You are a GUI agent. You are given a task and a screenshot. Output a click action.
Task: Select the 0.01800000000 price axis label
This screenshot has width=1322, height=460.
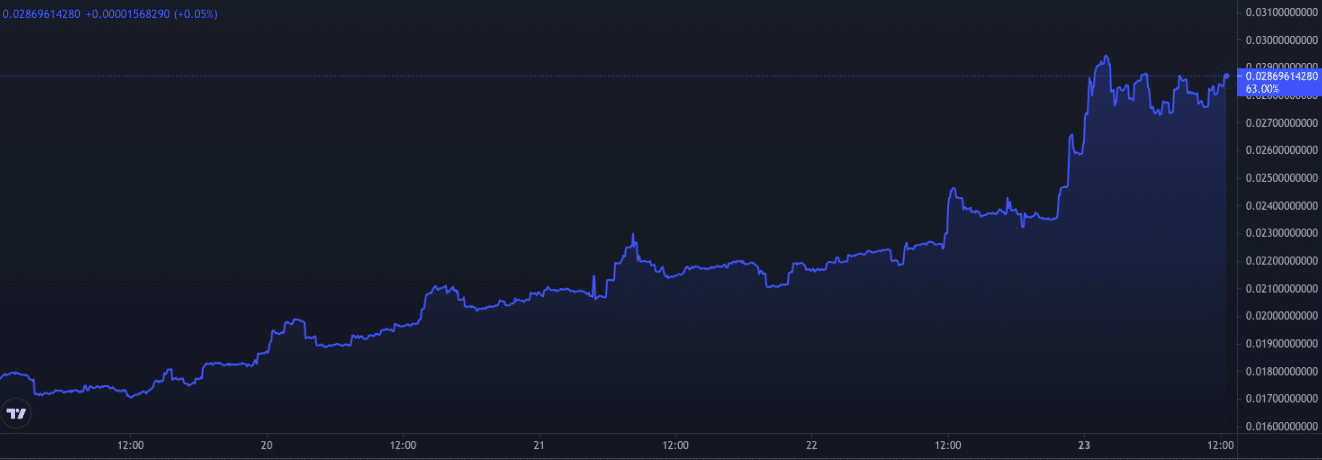[1282, 371]
